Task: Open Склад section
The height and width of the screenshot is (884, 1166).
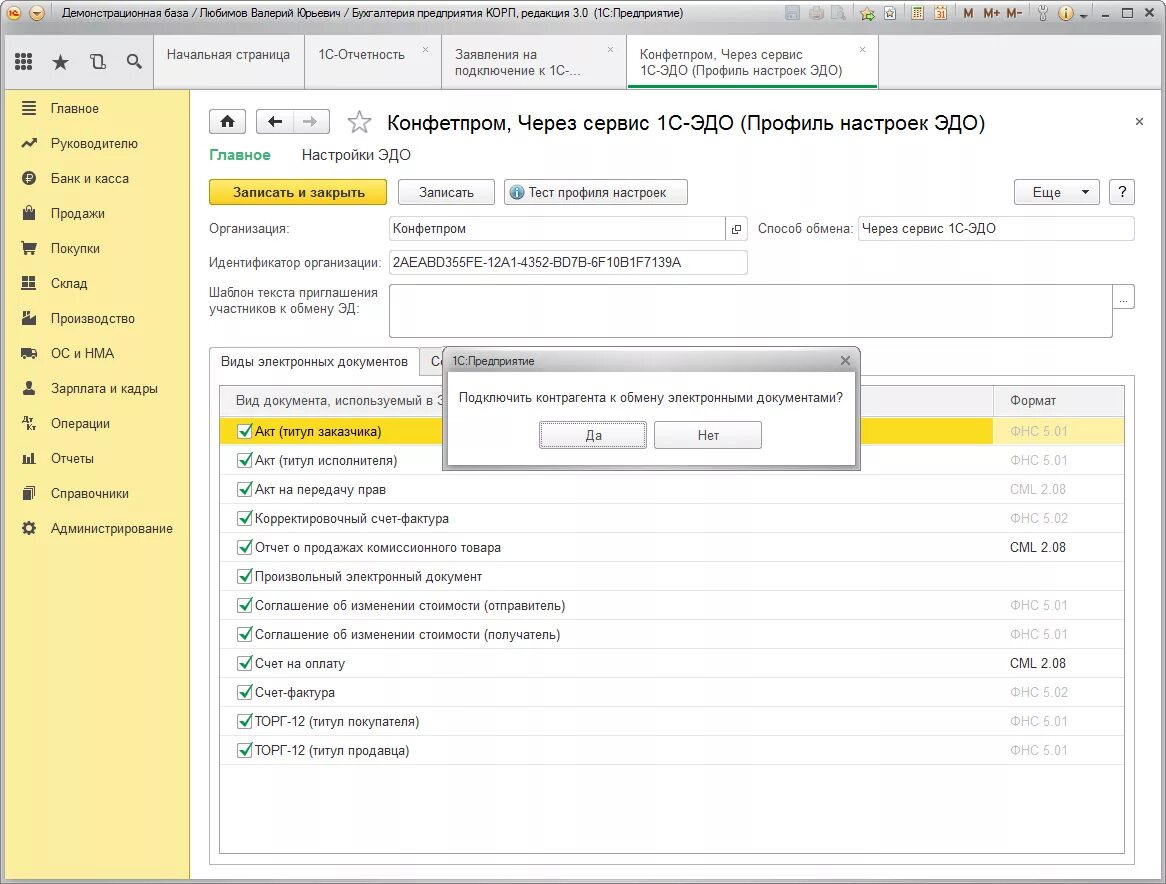Action: click(x=69, y=283)
